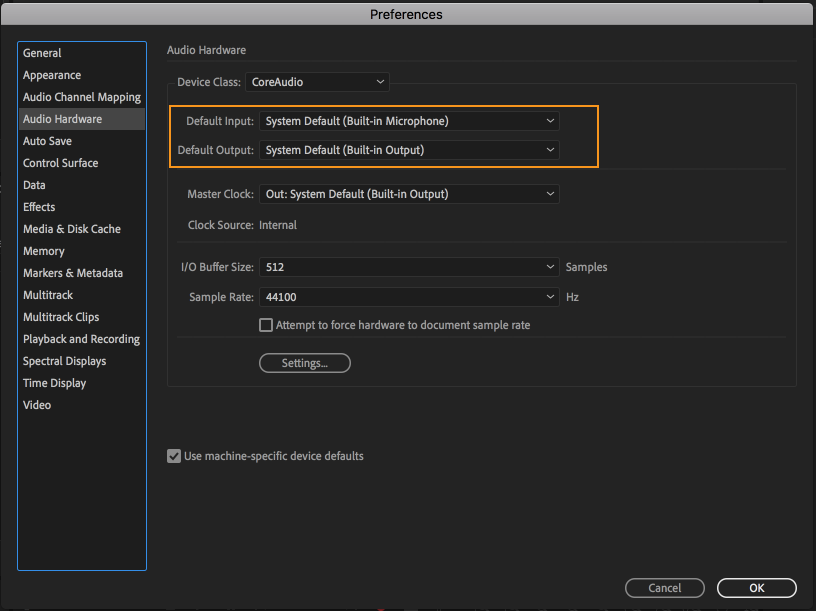The height and width of the screenshot is (611, 816).
Task: Click the Settings... button
Action: (x=305, y=363)
